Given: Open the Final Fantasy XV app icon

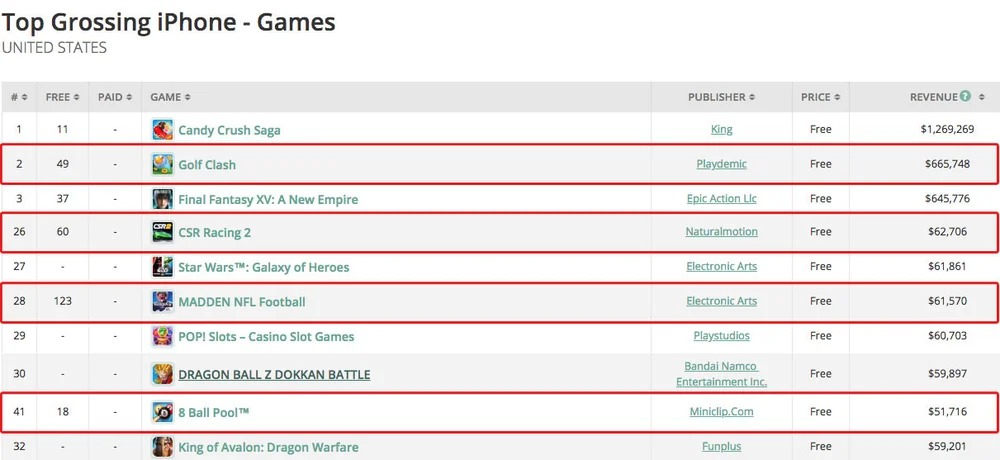Looking at the screenshot, I should [163, 199].
